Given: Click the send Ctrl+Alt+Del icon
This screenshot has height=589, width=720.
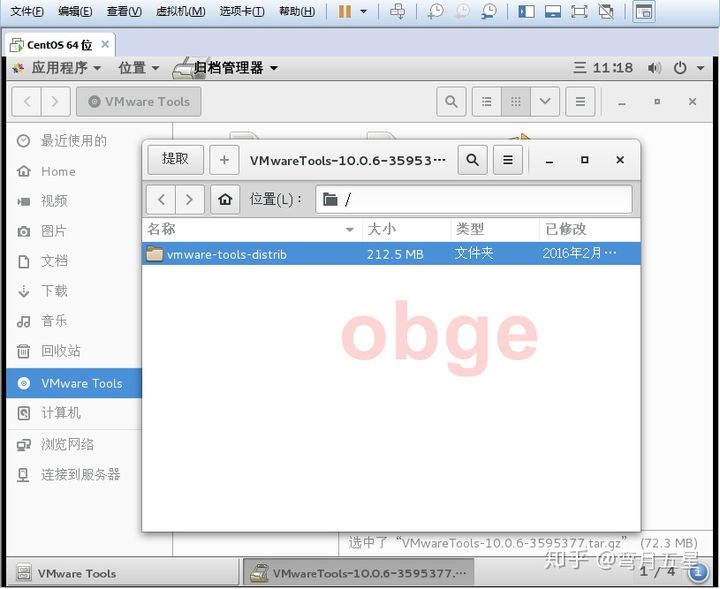Looking at the screenshot, I should click(397, 11).
